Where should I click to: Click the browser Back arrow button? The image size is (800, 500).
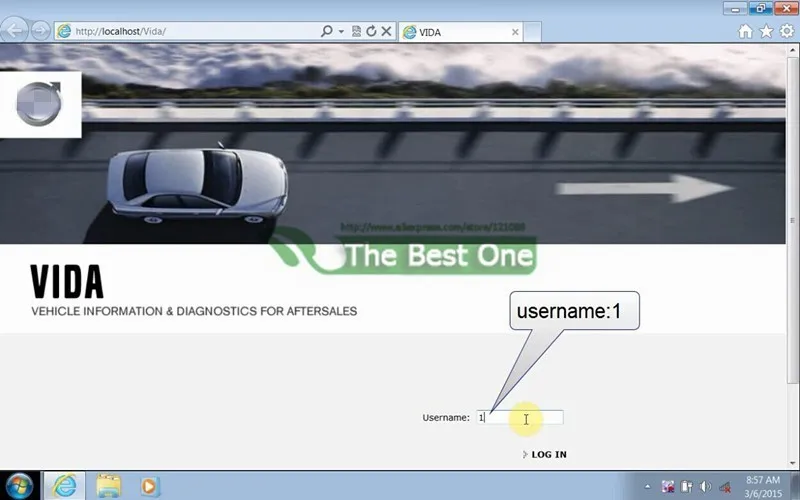(14, 31)
